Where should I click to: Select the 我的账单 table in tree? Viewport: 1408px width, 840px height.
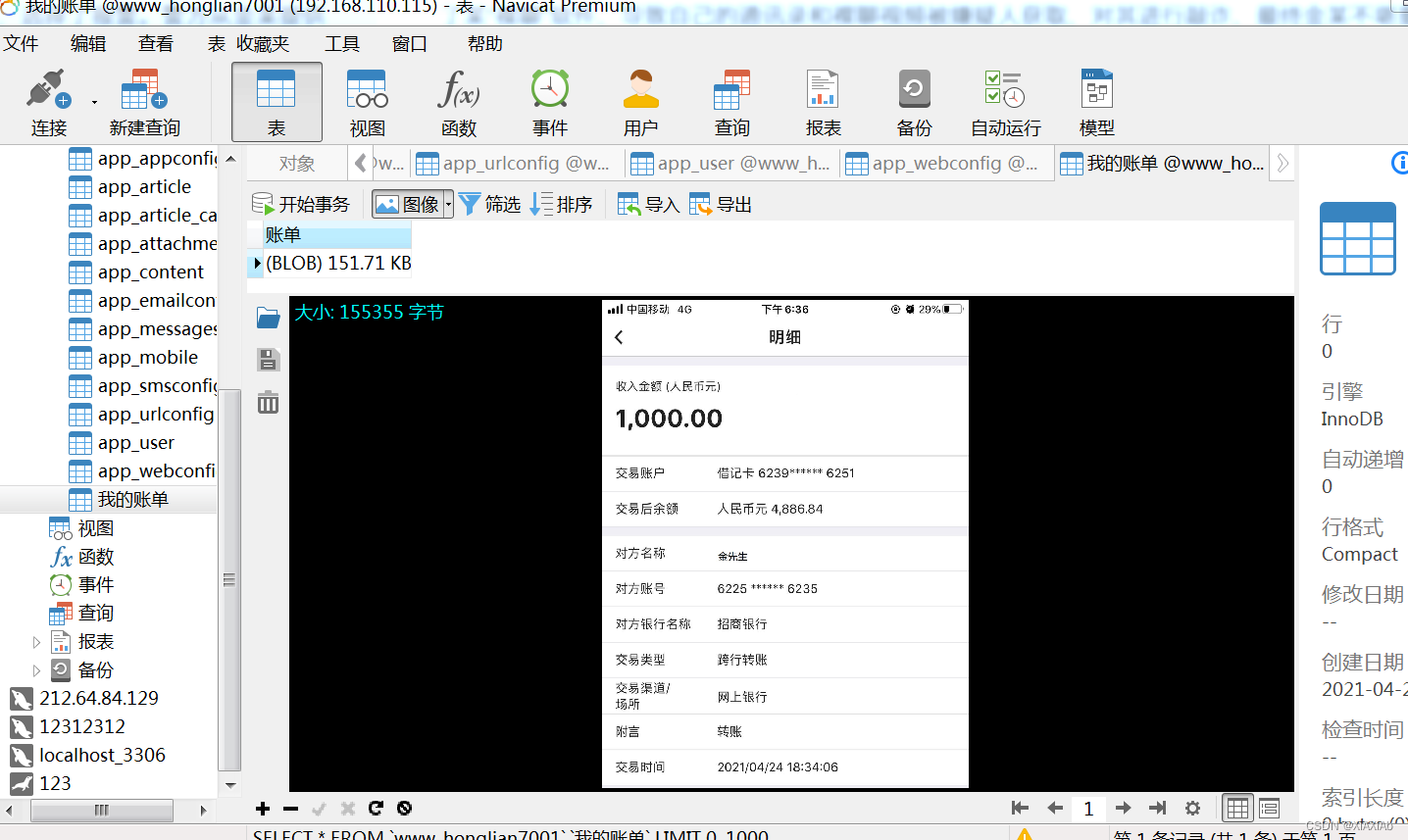click(132, 500)
